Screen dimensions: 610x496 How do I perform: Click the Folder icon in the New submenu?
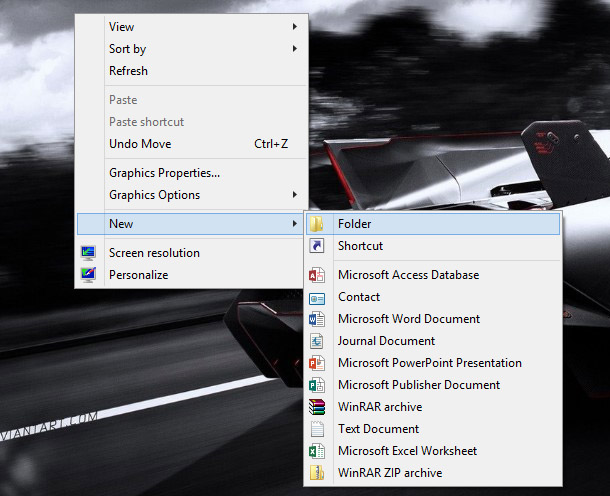click(x=317, y=224)
